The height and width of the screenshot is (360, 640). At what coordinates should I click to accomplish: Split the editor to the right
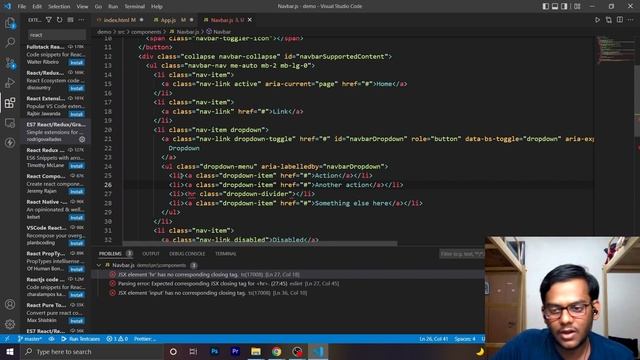[x=620, y=20]
